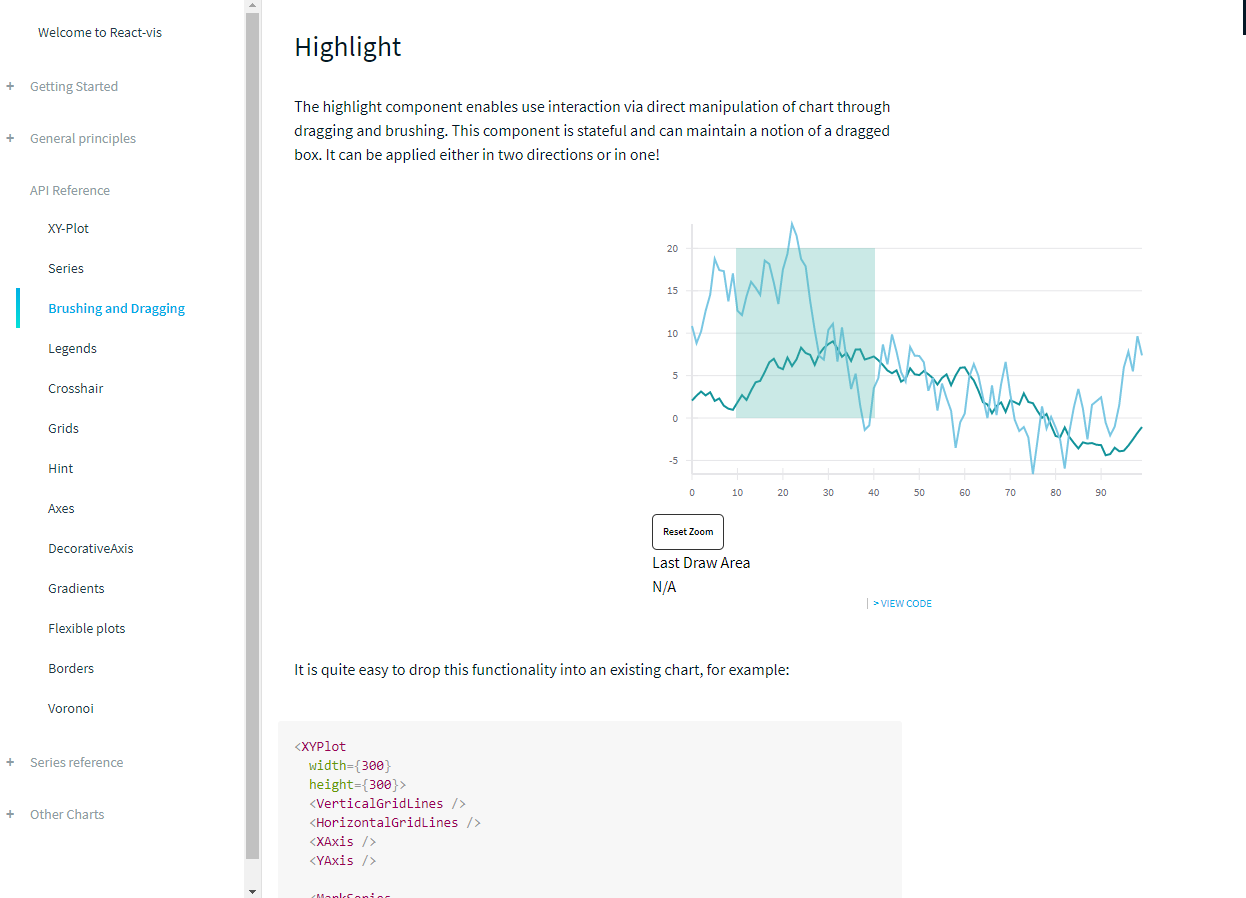Open the Grids documentation page
The height and width of the screenshot is (898, 1246).
63,429
